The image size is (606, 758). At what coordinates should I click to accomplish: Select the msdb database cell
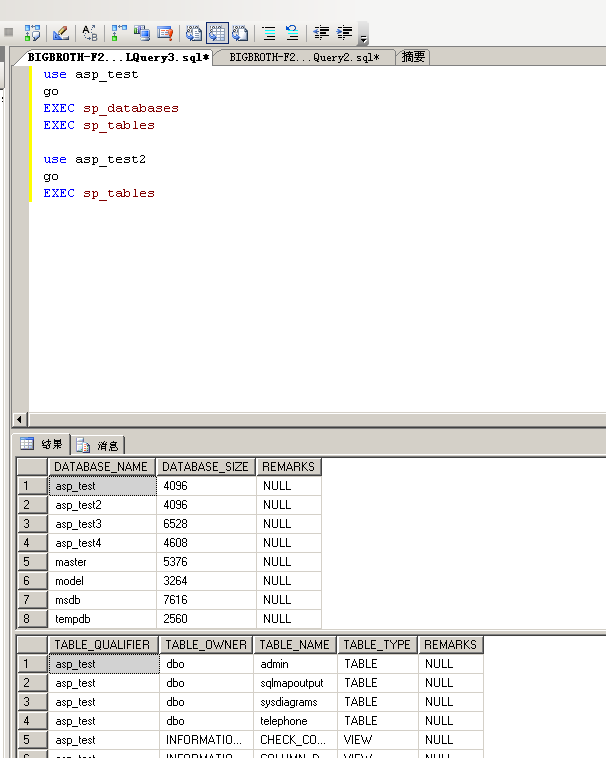click(x=102, y=600)
